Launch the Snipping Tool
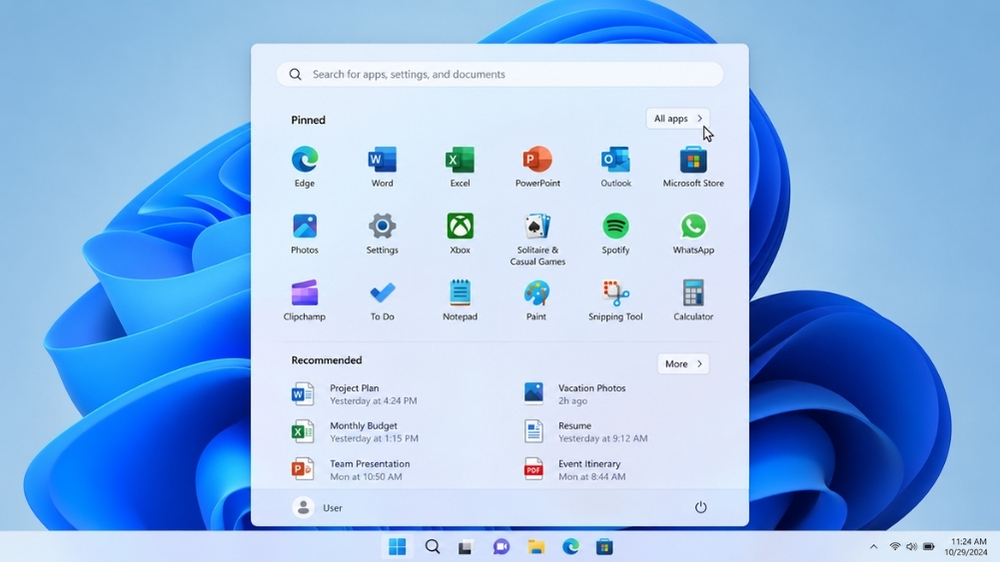Screen dimensions: 1000x562 tap(615, 300)
